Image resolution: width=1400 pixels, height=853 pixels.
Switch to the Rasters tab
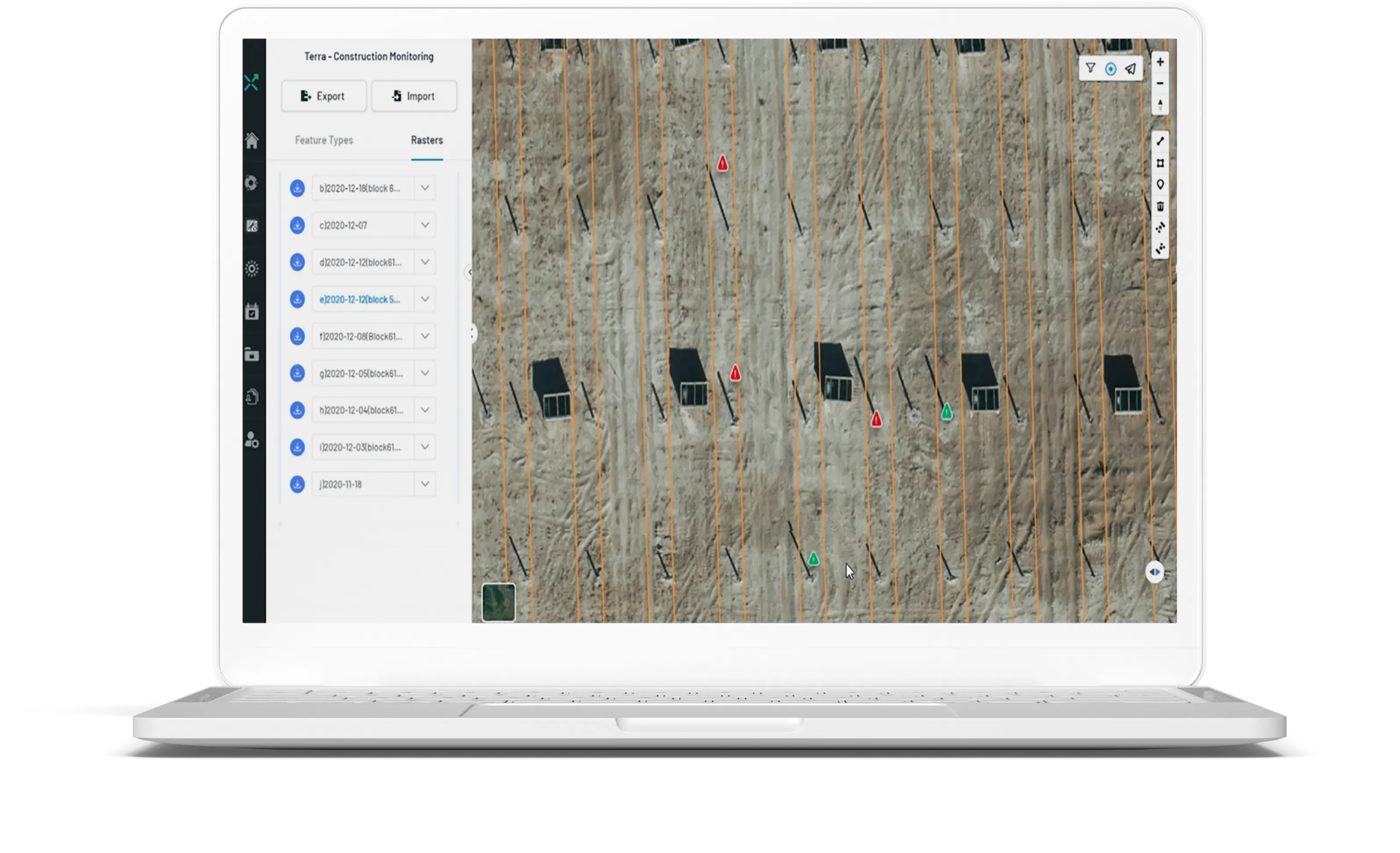(427, 140)
